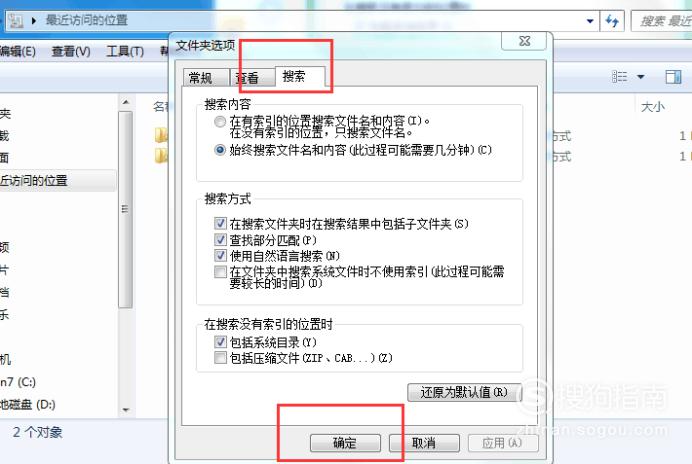
Task: Uncheck 查找部分匹配 checkbox
Action: tap(220, 240)
